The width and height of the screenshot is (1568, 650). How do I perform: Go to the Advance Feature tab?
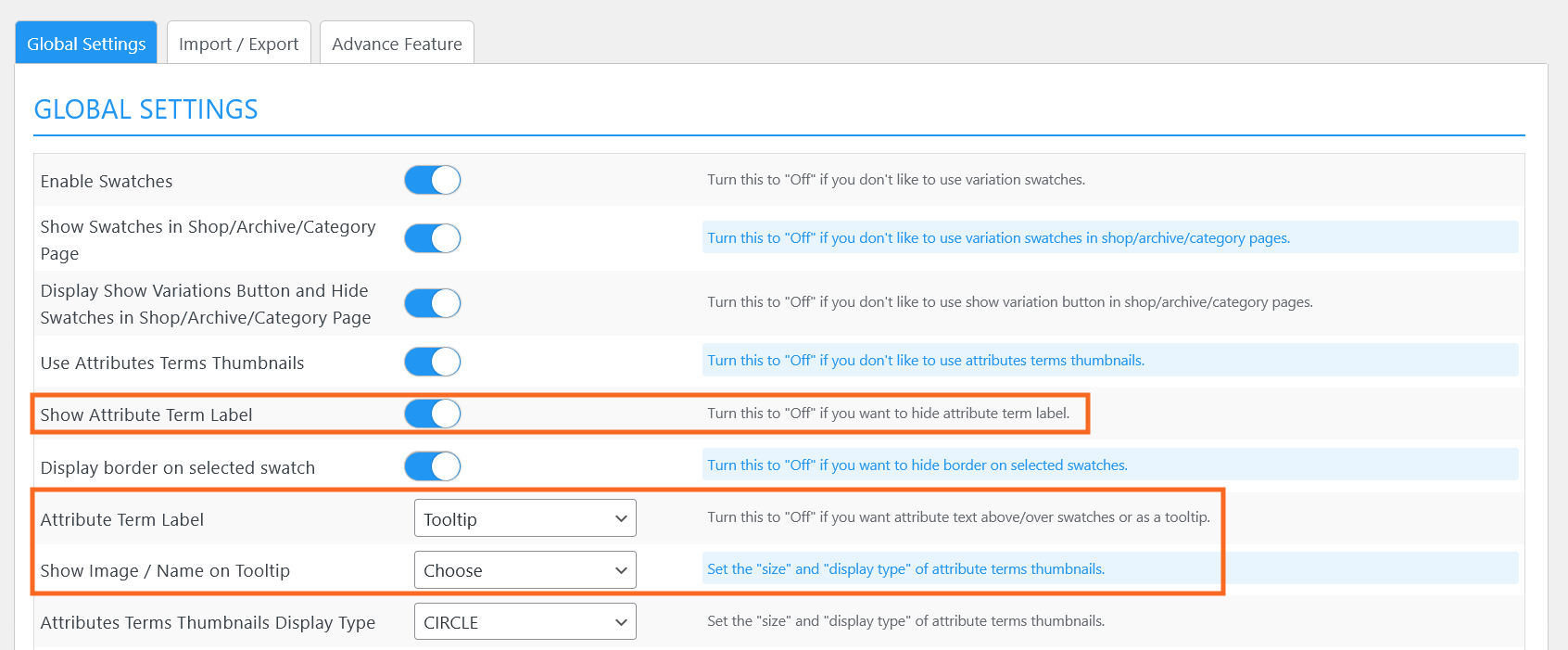click(x=397, y=44)
